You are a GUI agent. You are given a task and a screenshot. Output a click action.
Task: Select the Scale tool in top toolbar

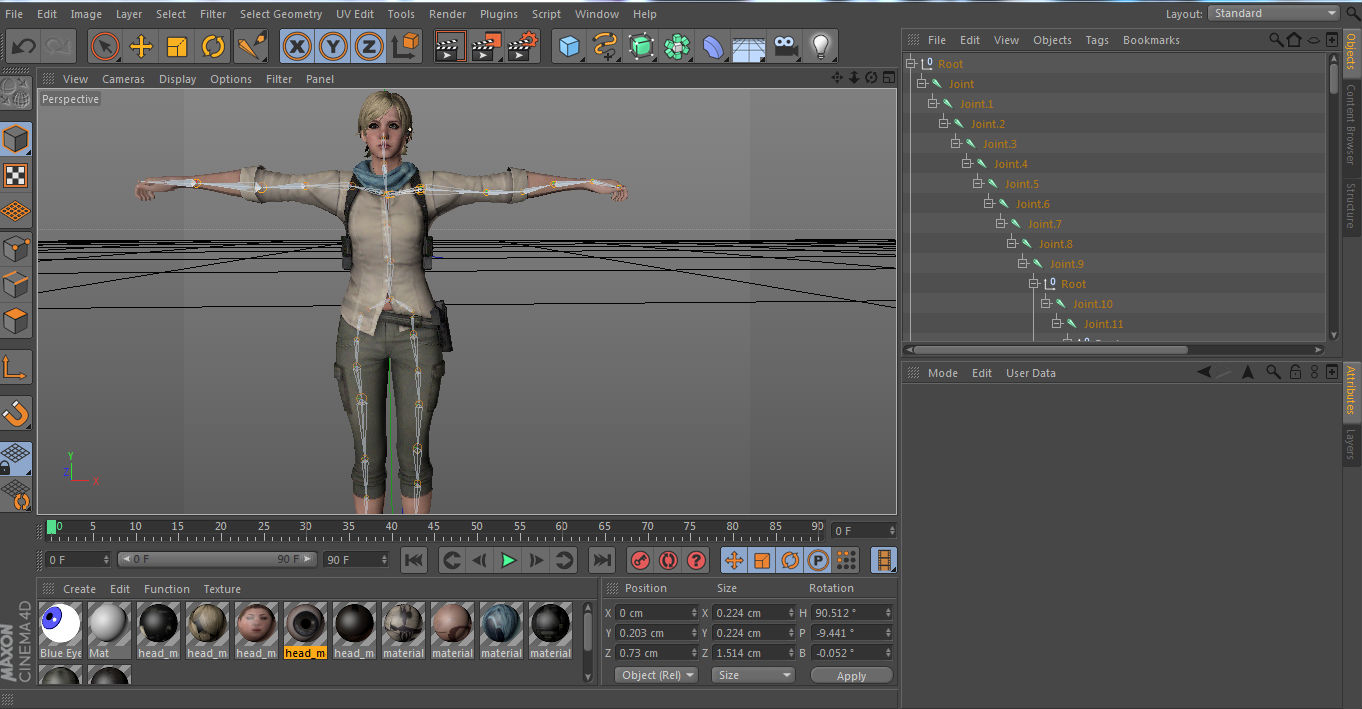(177, 47)
